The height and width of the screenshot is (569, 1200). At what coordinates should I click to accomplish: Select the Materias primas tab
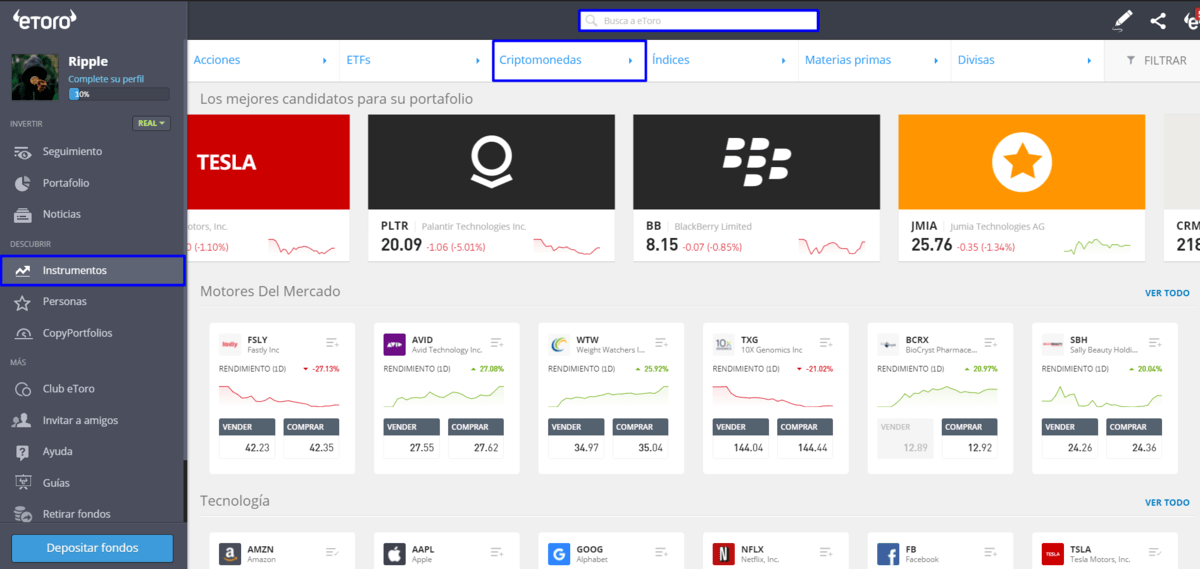[x=847, y=61]
